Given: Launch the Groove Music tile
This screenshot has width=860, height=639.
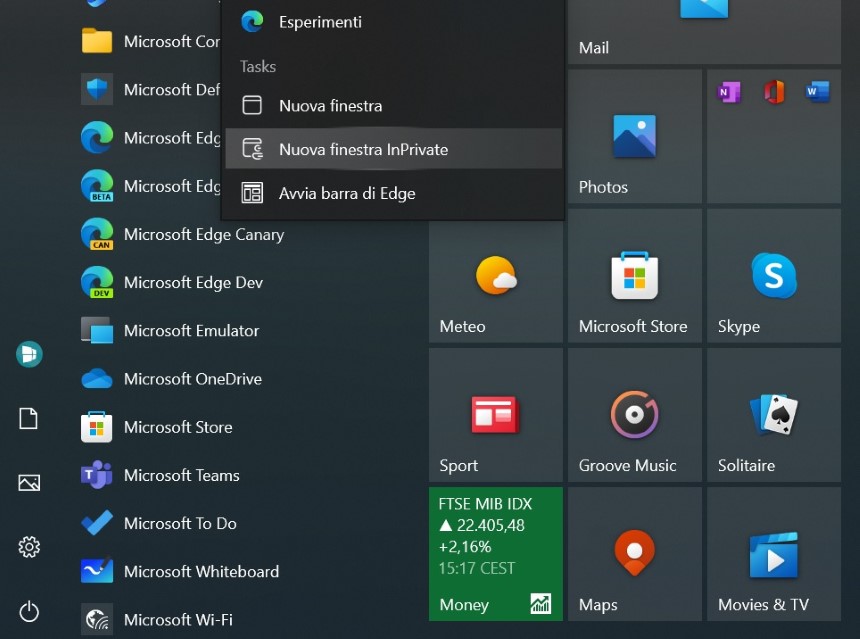Looking at the screenshot, I should point(635,415).
